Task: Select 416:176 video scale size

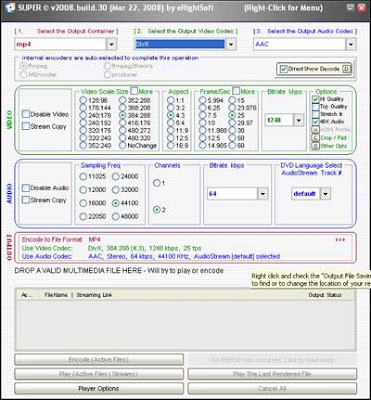Action: [x=122, y=123]
